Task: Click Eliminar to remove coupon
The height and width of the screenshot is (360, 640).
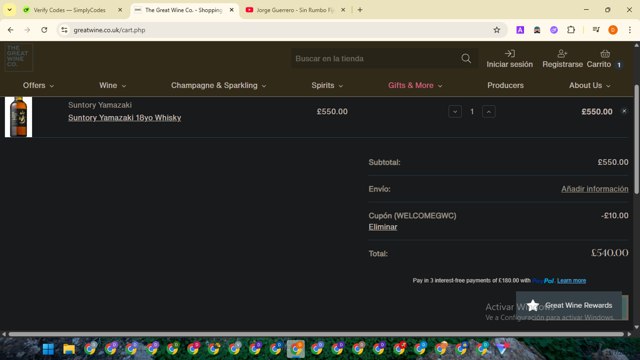Action: 382,227
